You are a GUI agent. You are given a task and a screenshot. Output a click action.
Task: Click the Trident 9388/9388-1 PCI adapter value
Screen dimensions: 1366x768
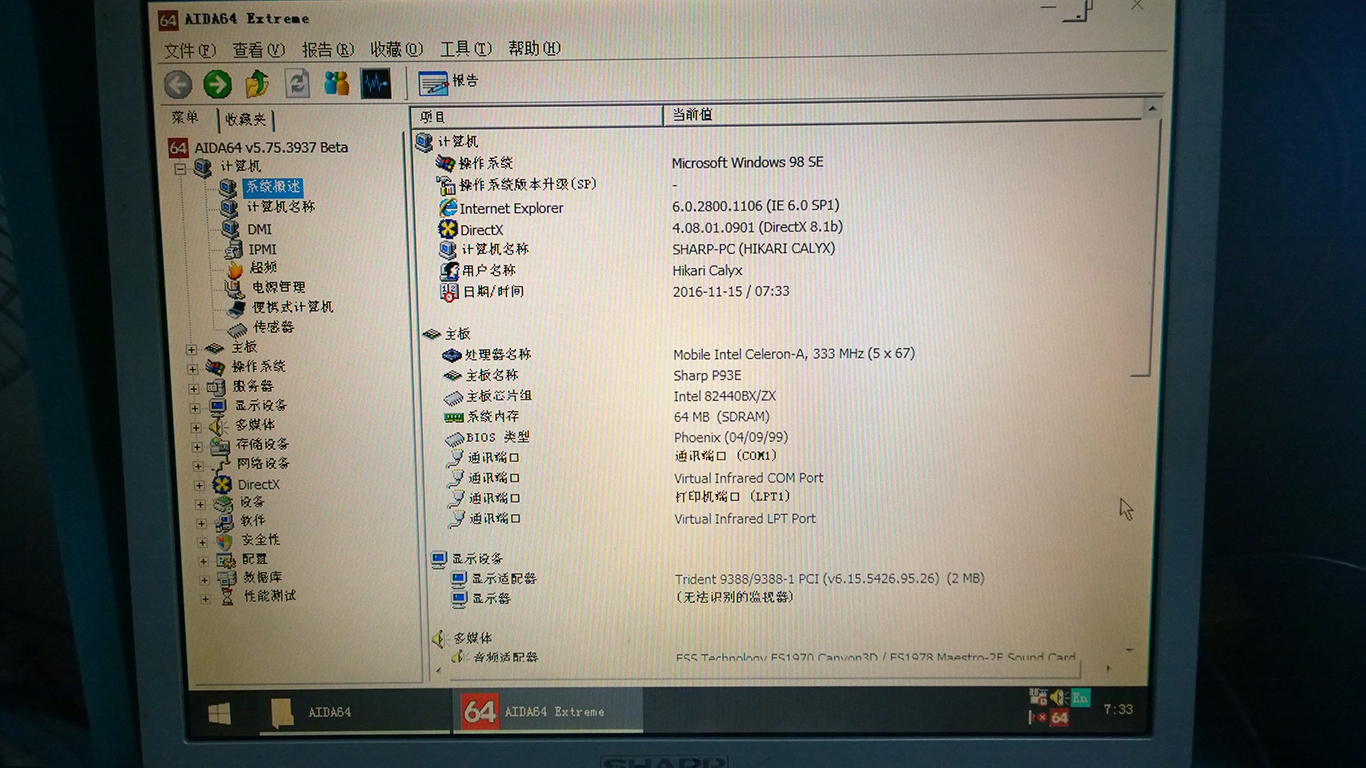click(829, 578)
